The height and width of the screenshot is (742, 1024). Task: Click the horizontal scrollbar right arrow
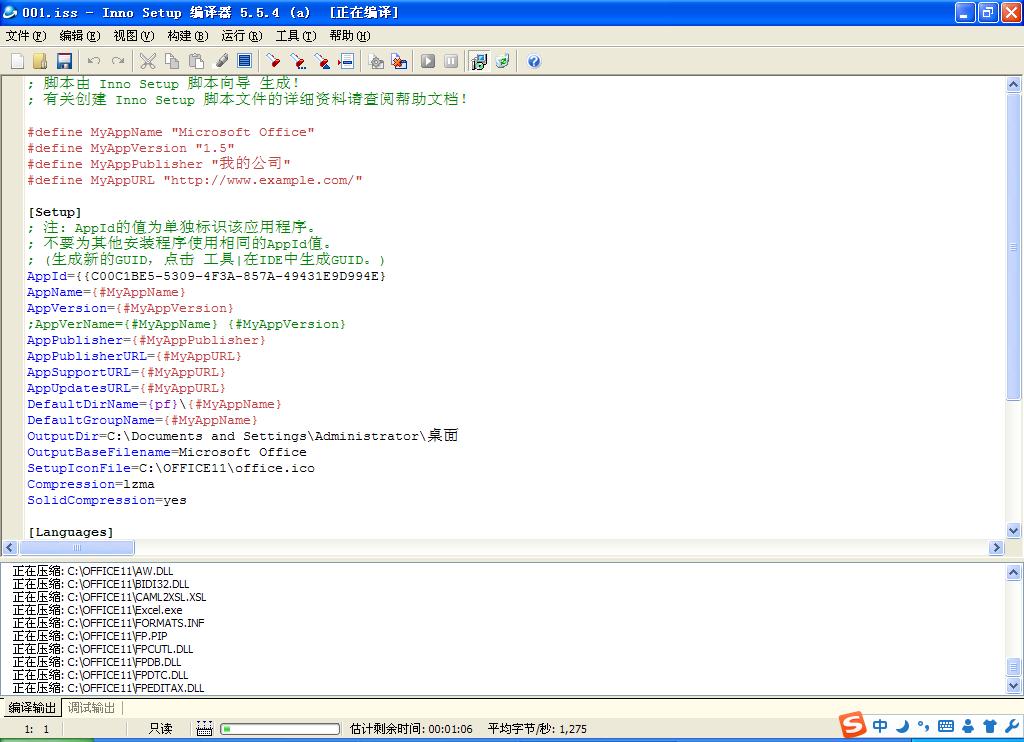click(996, 547)
